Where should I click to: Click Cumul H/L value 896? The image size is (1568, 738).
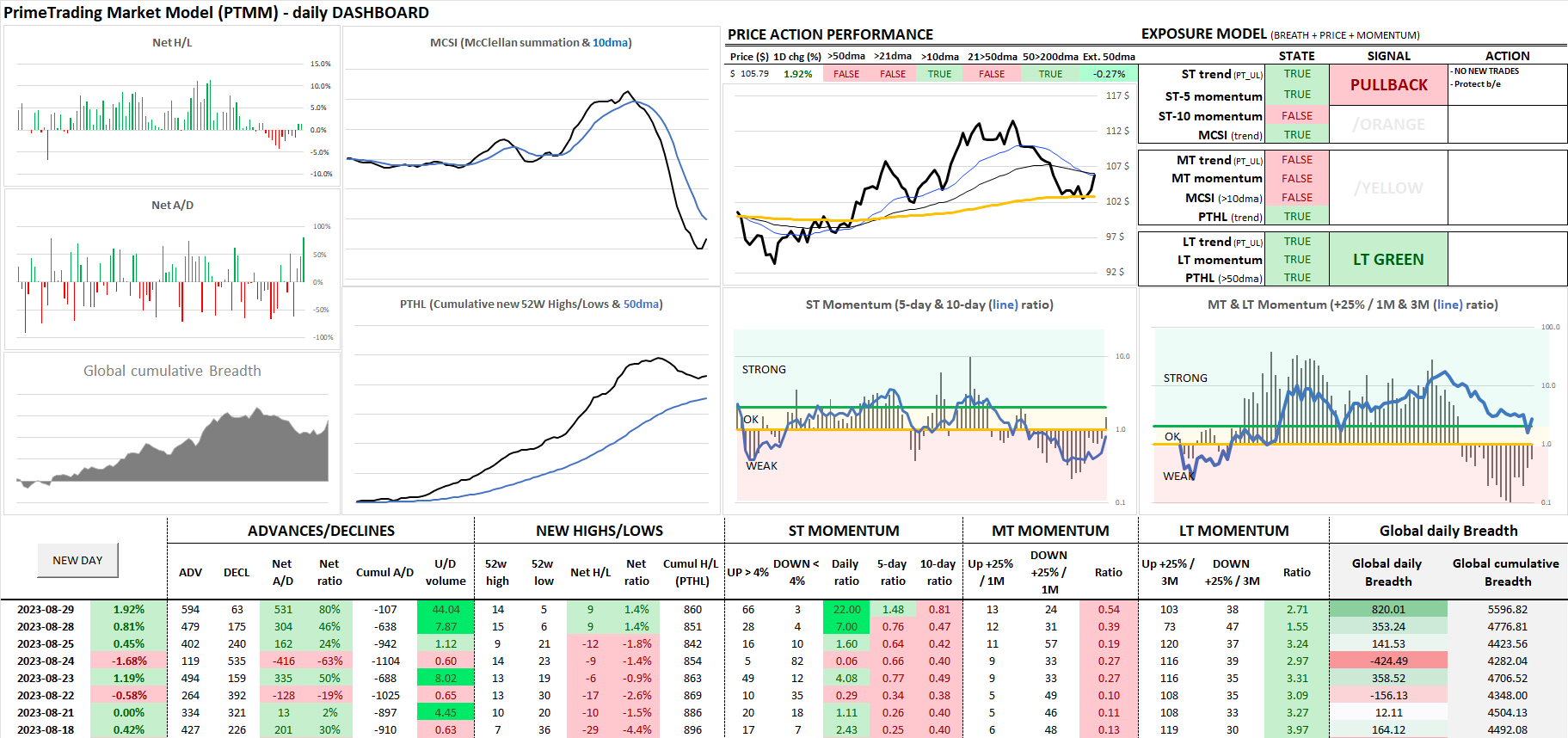pyautogui.click(x=692, y=729)
